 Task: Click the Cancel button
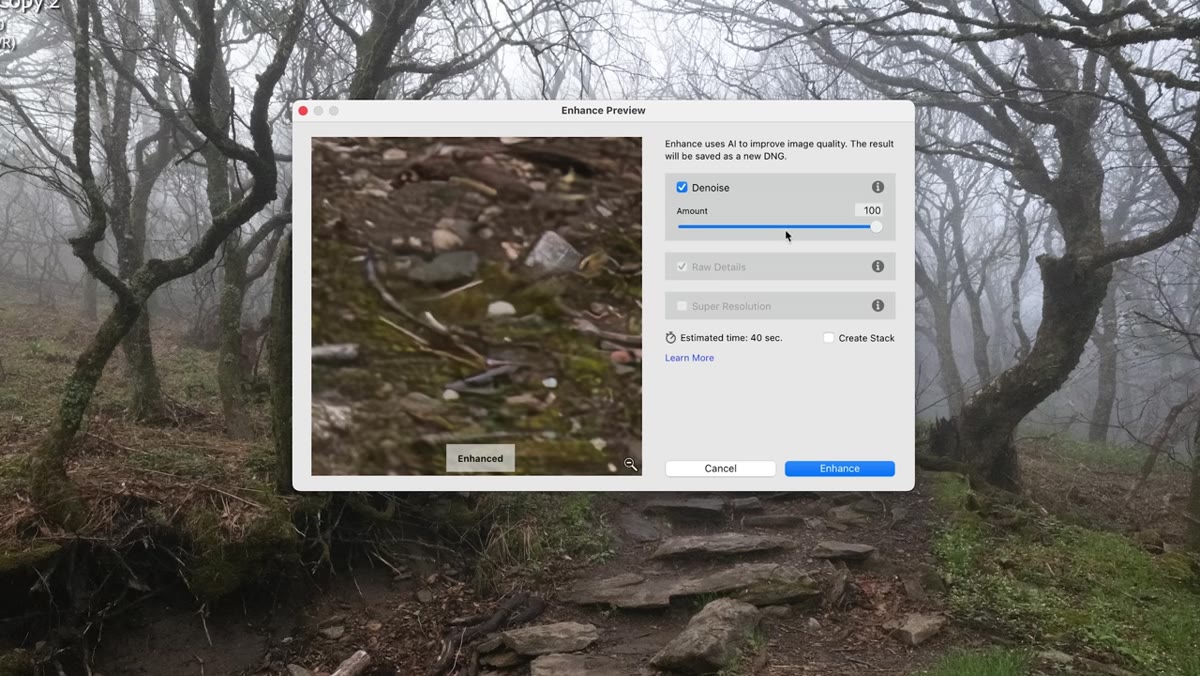click(720, 468)
